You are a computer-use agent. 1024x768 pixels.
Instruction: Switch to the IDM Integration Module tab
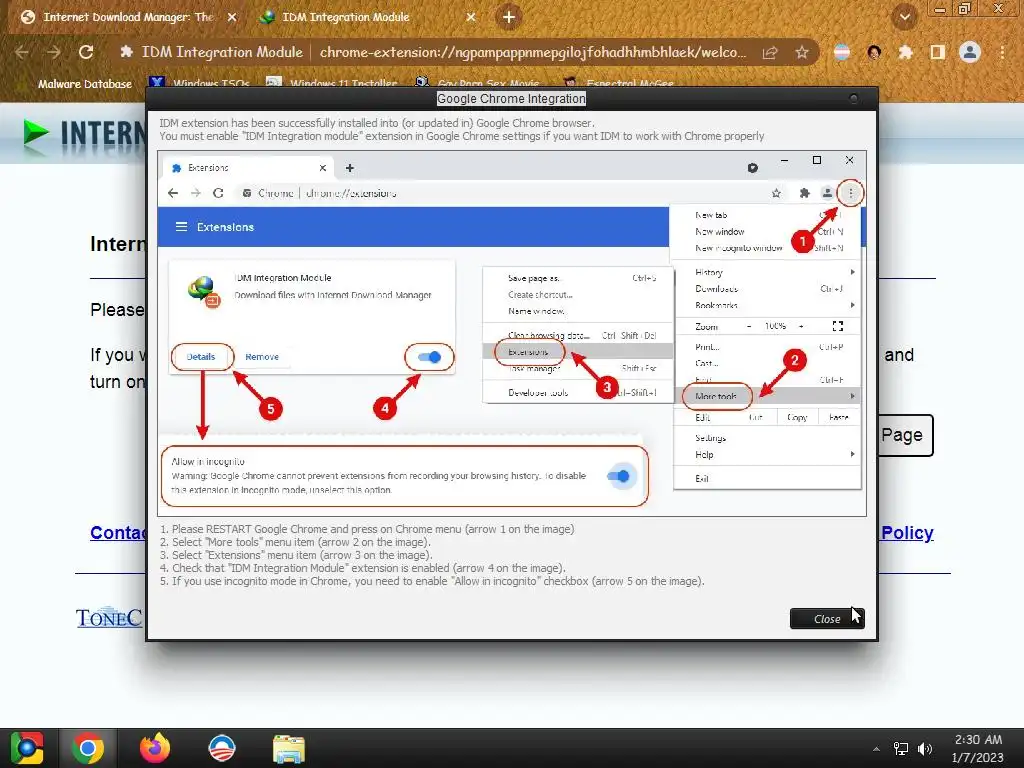click(366, 17)
